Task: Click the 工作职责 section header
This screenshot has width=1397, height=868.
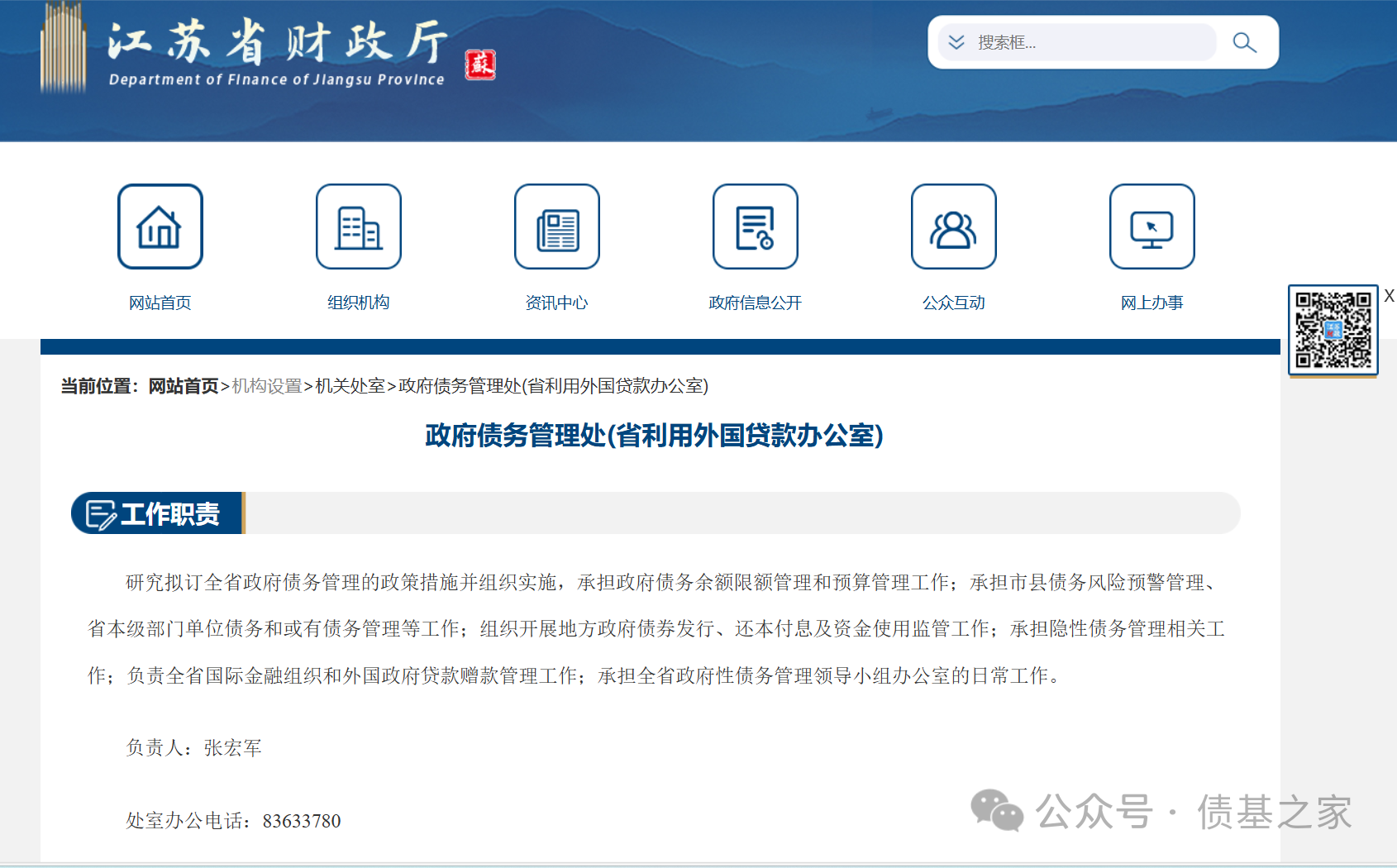Action: pyautogui.click(x=157, y=513)
